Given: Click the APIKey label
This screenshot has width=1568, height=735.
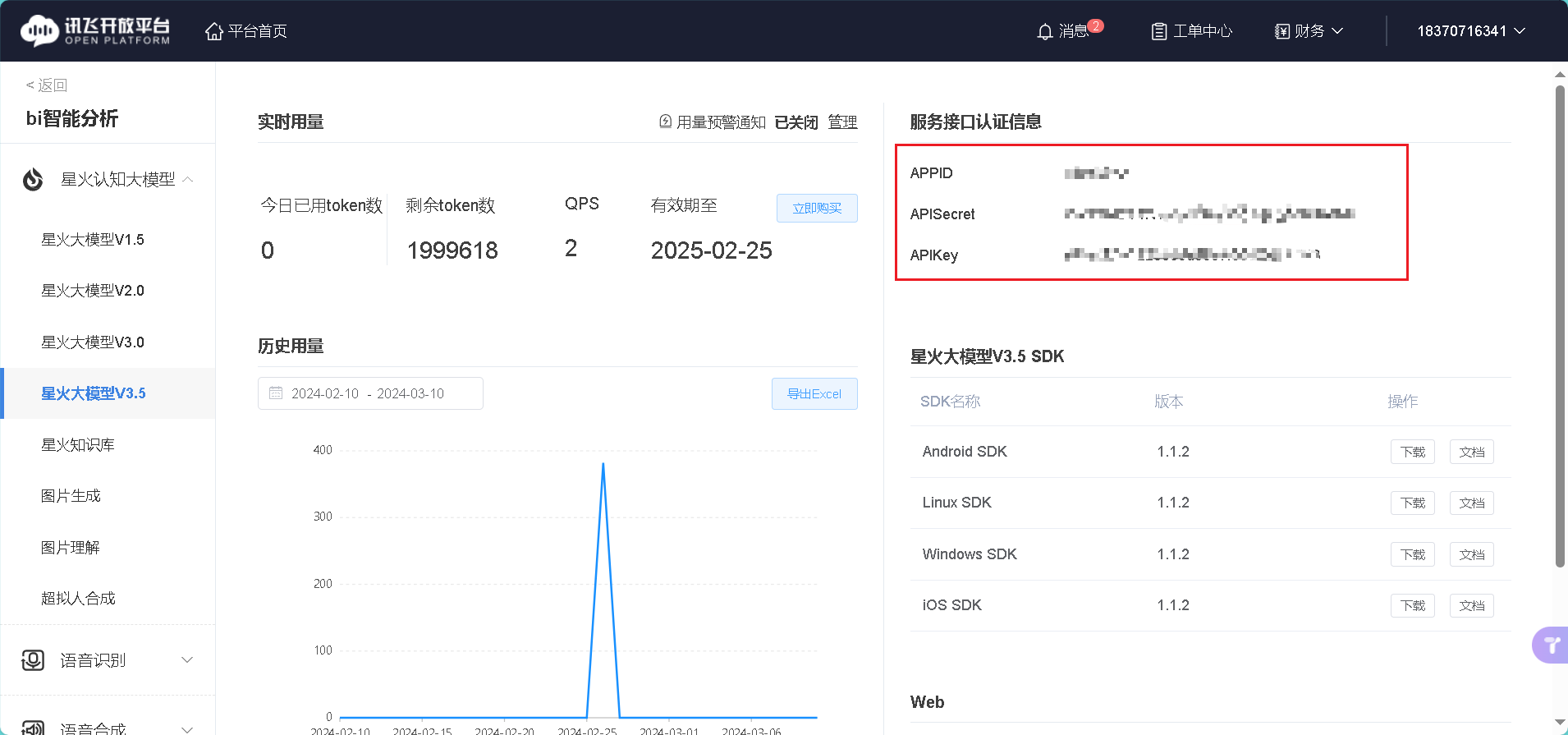Looking at the screenshot, I should 934,255.
